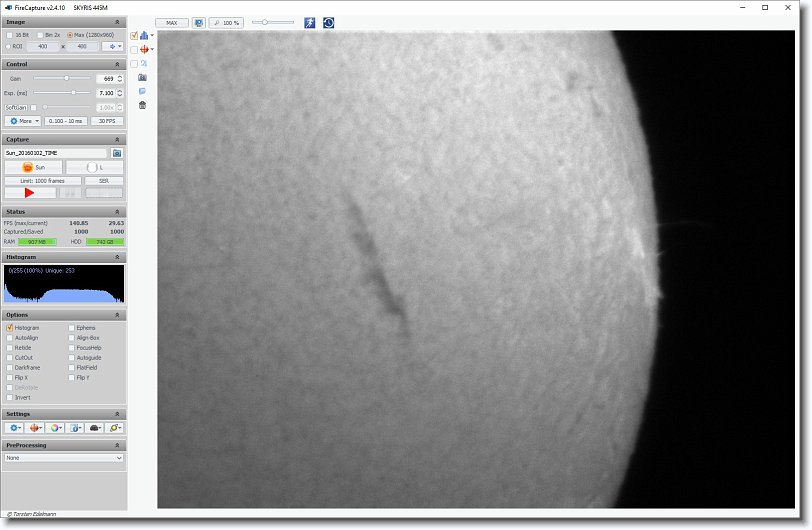Click the Limit: 1000 frames button
The image size is (812, 530).
pyautogui.click(x=43, y=181)
